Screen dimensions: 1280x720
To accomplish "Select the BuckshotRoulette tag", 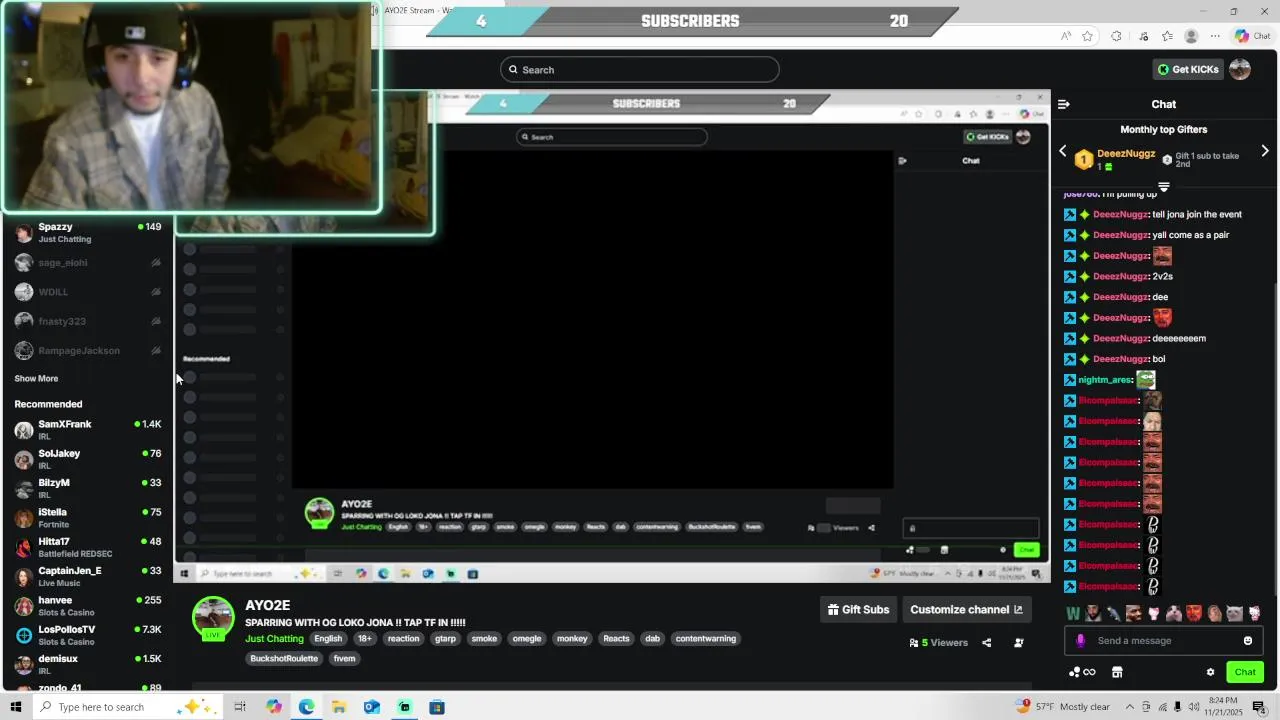I will point(284,659).
